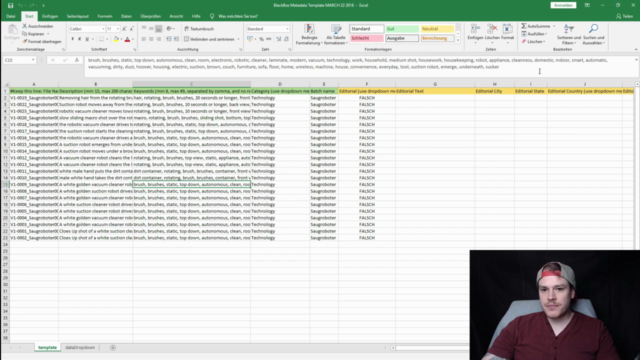640x360 pixels.
Task: Increase font size with large A icon
Action: pos(124,29)
